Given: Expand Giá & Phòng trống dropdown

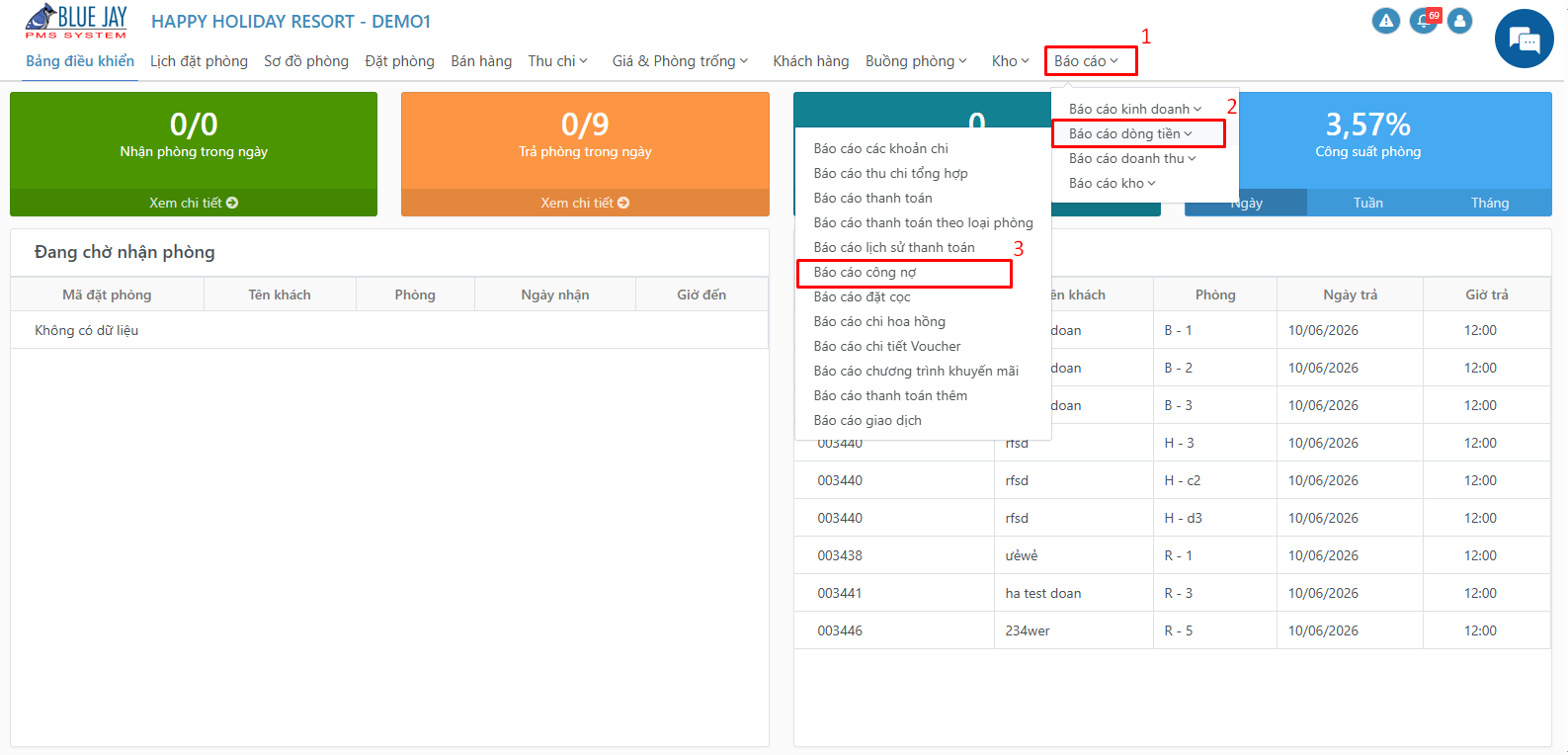Looking at the screenshot, I should point(681,61).
